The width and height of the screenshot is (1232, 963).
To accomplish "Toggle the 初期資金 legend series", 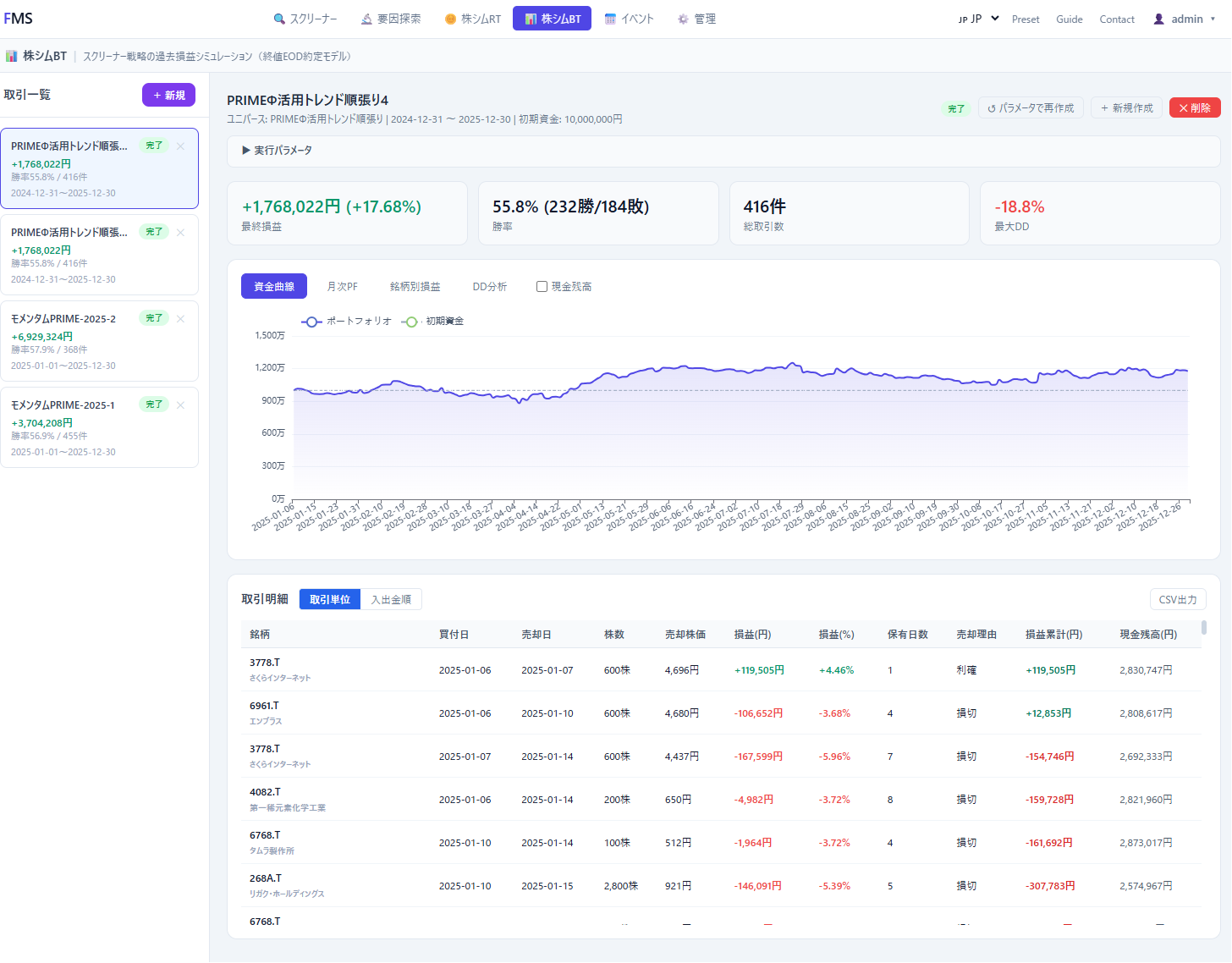I will coord(433,322).
